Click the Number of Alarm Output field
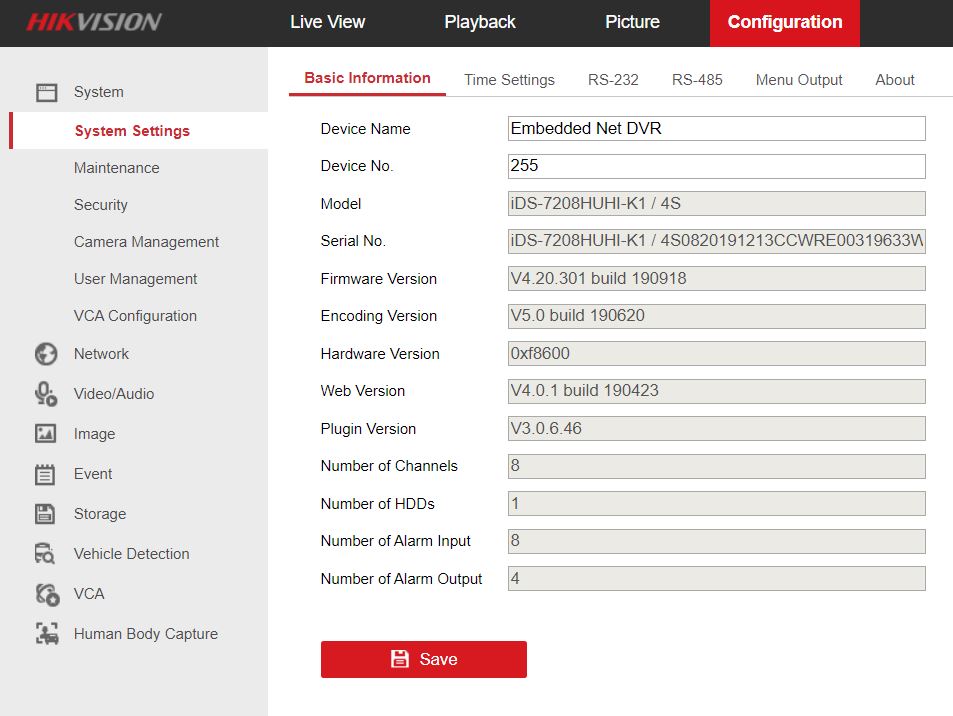 pos(717,579)
